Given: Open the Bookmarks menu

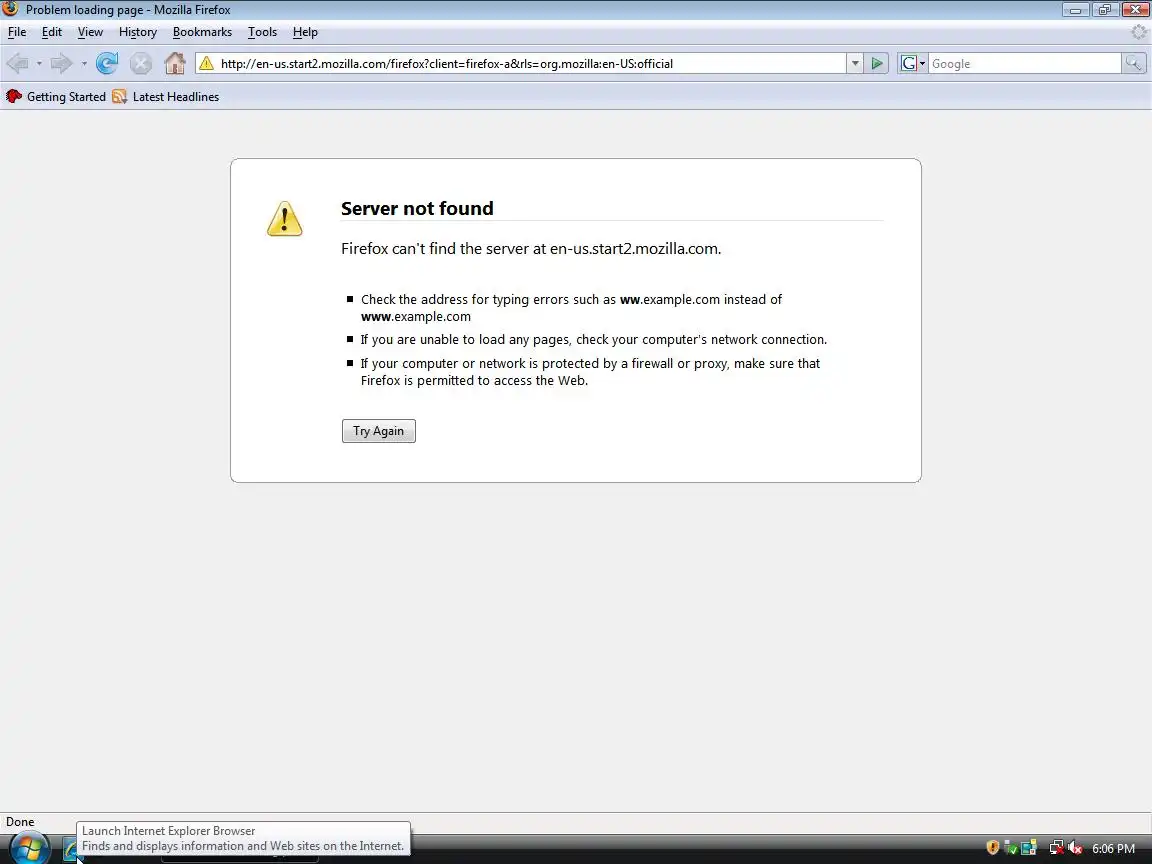Looking at the screenshot, I should coord(202,32).
